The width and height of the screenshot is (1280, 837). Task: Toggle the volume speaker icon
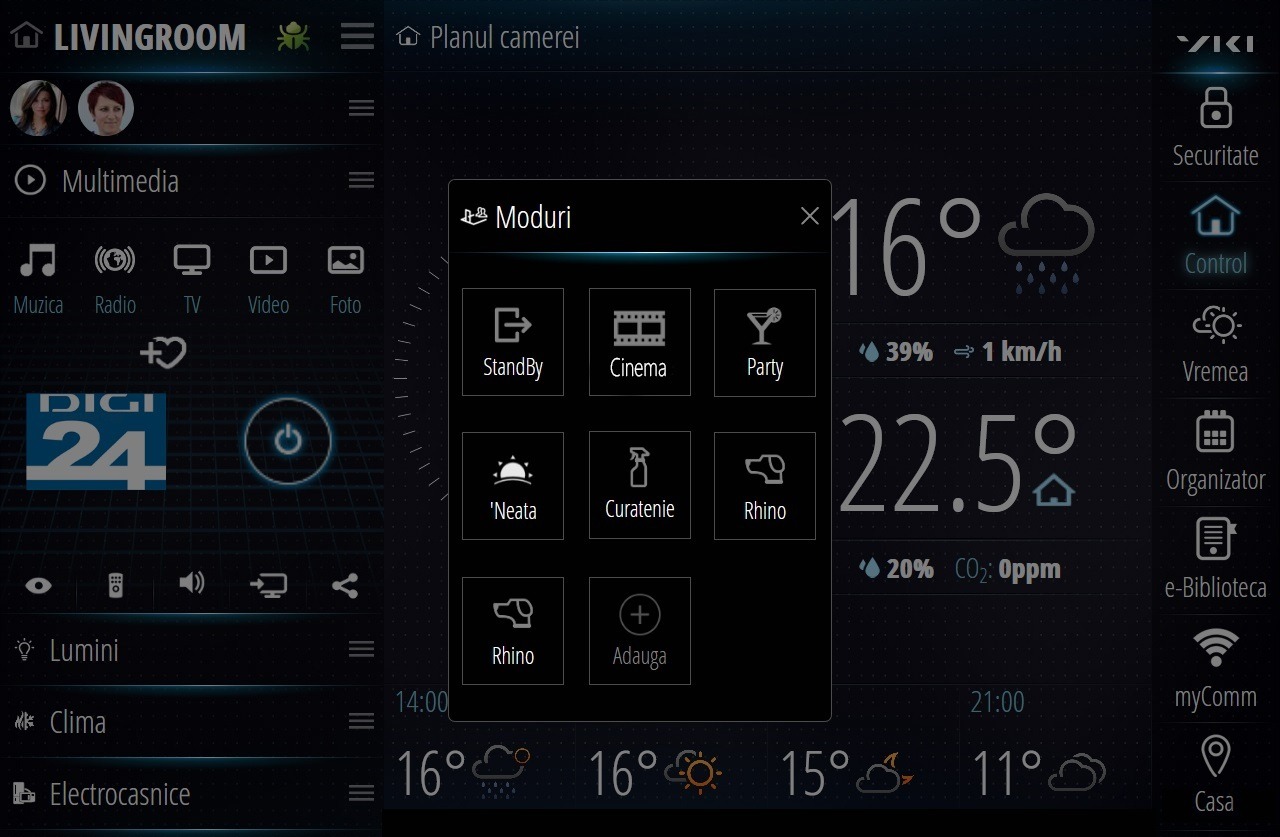pyautogui.click(x=191, y=583)
